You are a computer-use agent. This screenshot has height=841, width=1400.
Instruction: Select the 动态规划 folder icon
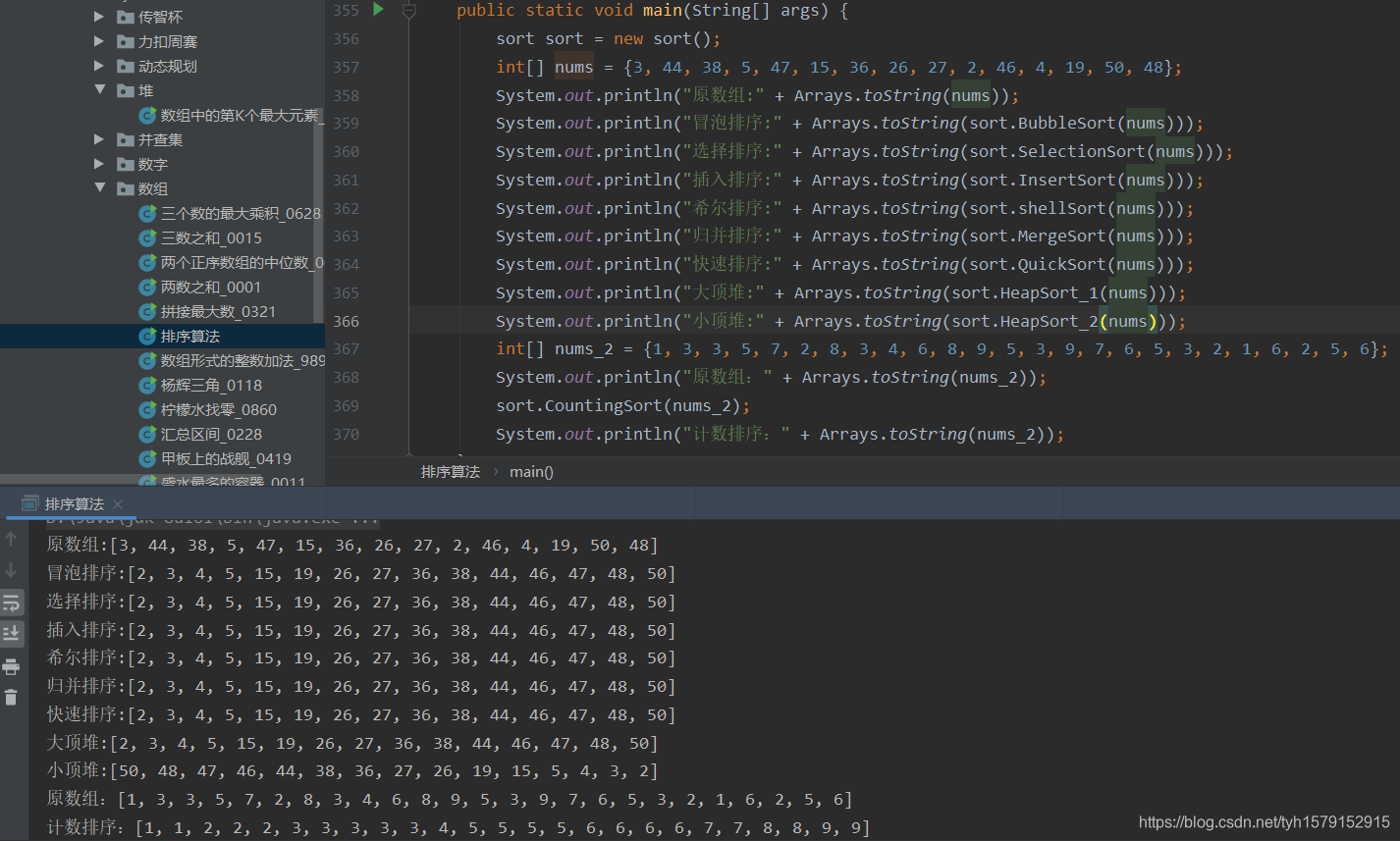[125, 66]
